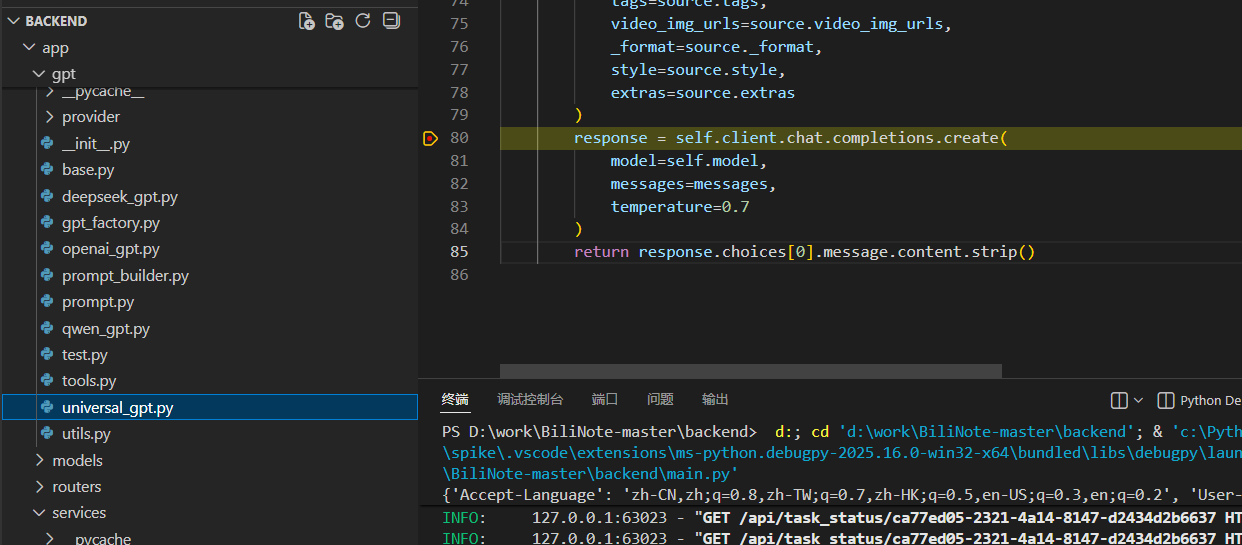1242x545 pixels.
Task: Click the editor horizontal scrollbar
Action: coord(750,371)
